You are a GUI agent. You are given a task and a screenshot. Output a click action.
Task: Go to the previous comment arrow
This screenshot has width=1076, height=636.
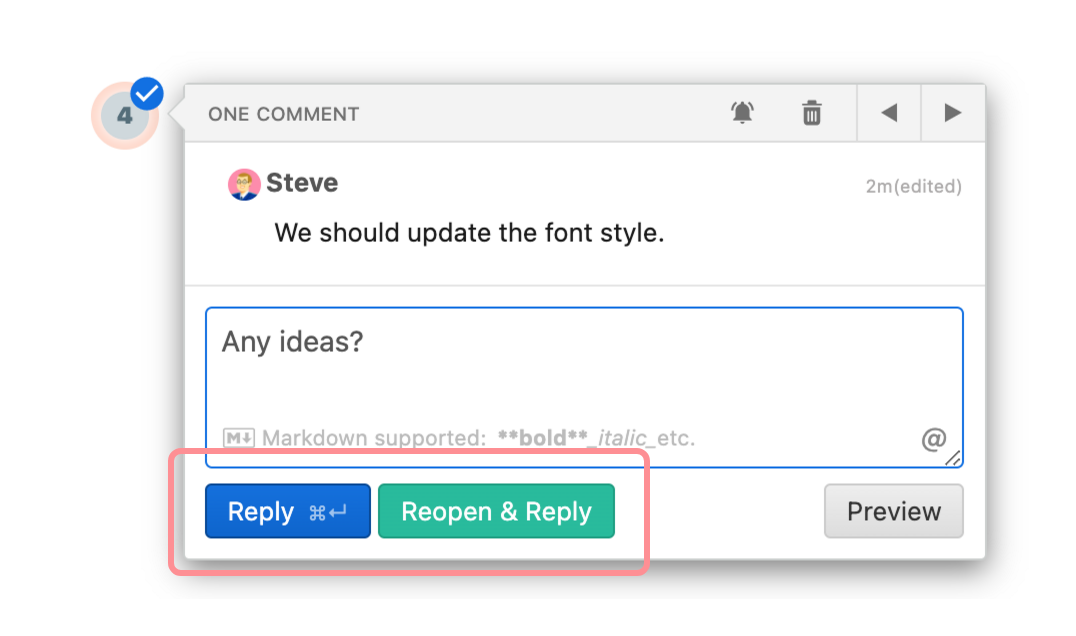(889, 113)
